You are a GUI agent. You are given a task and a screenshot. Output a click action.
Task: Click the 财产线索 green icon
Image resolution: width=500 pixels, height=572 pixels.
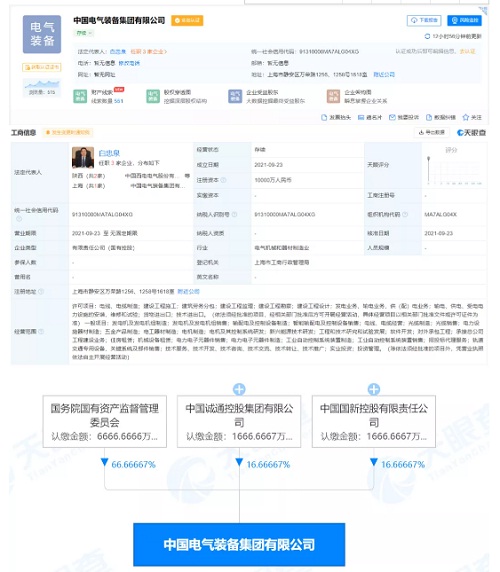(80, 96)
